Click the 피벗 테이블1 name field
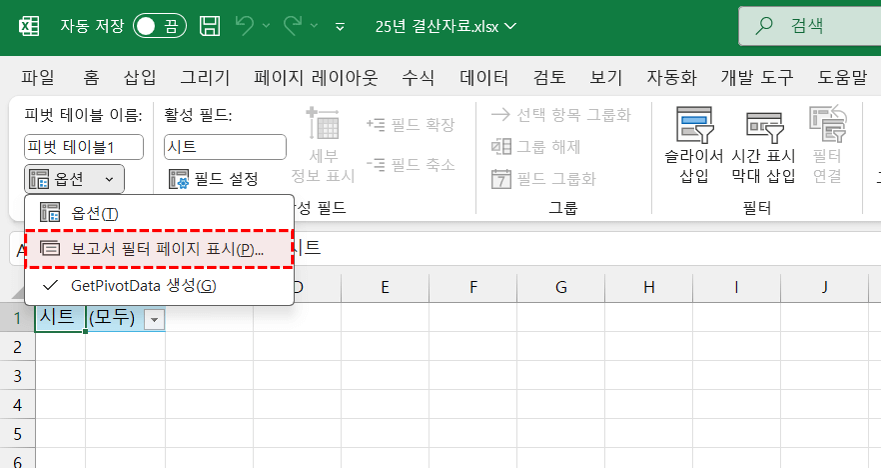 coord(84,147)
